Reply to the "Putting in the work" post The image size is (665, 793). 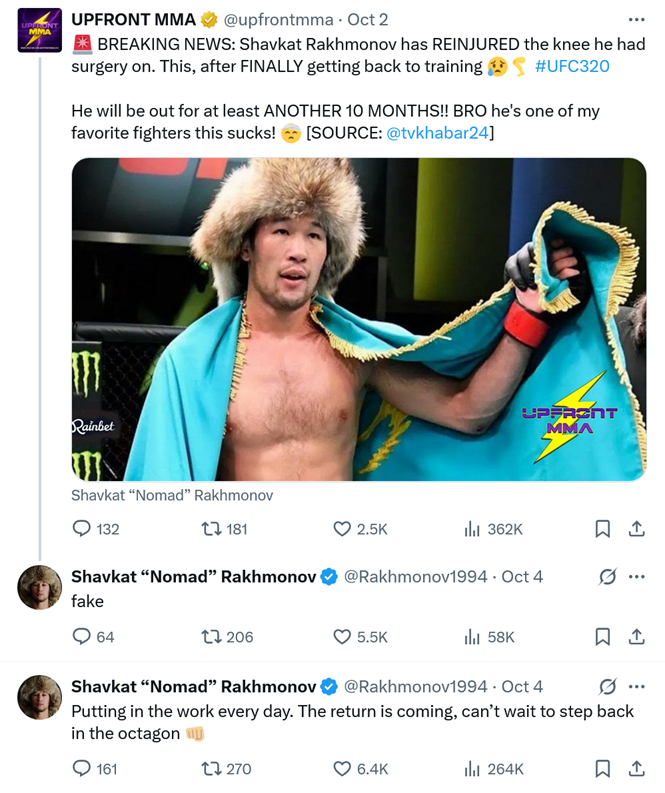click(82, 769)
